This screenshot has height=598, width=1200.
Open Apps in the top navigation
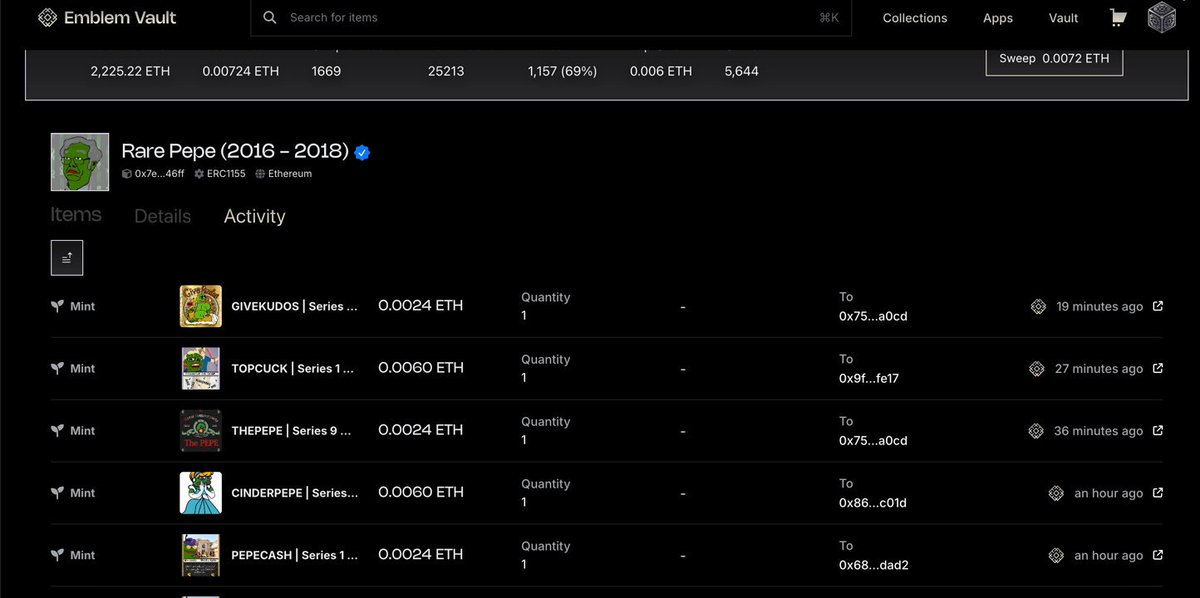[x=998, y=18]
